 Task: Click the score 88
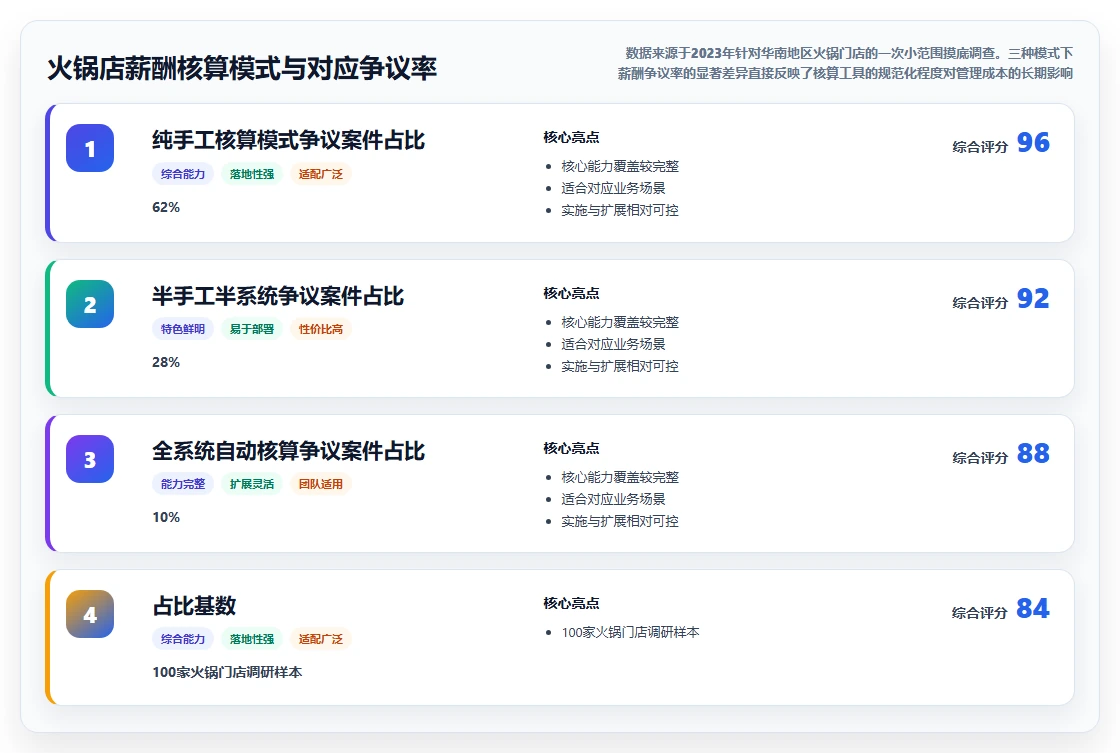pyautogui.click(x=1033, y=453)
